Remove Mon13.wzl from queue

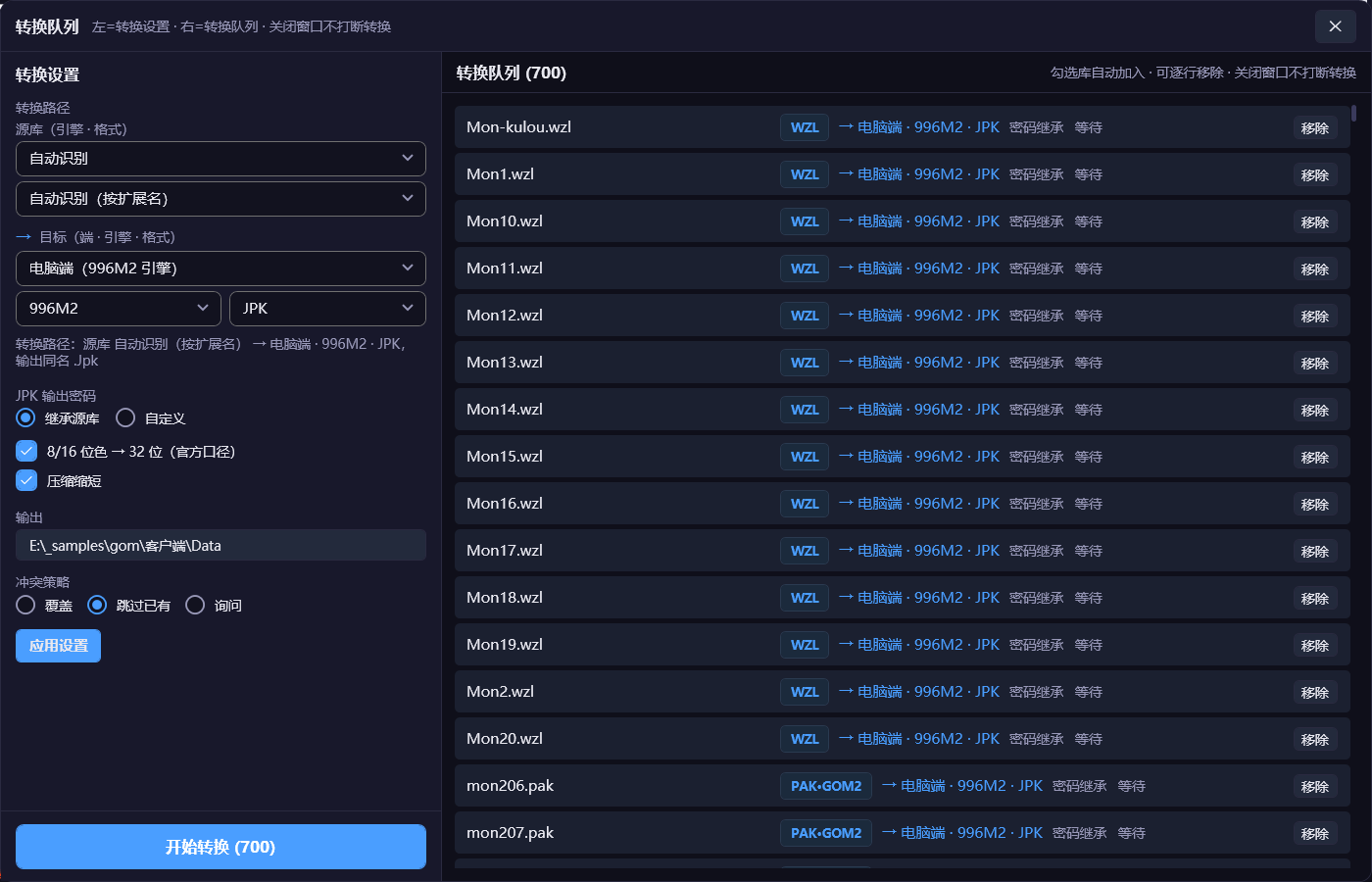[1315, 364]
